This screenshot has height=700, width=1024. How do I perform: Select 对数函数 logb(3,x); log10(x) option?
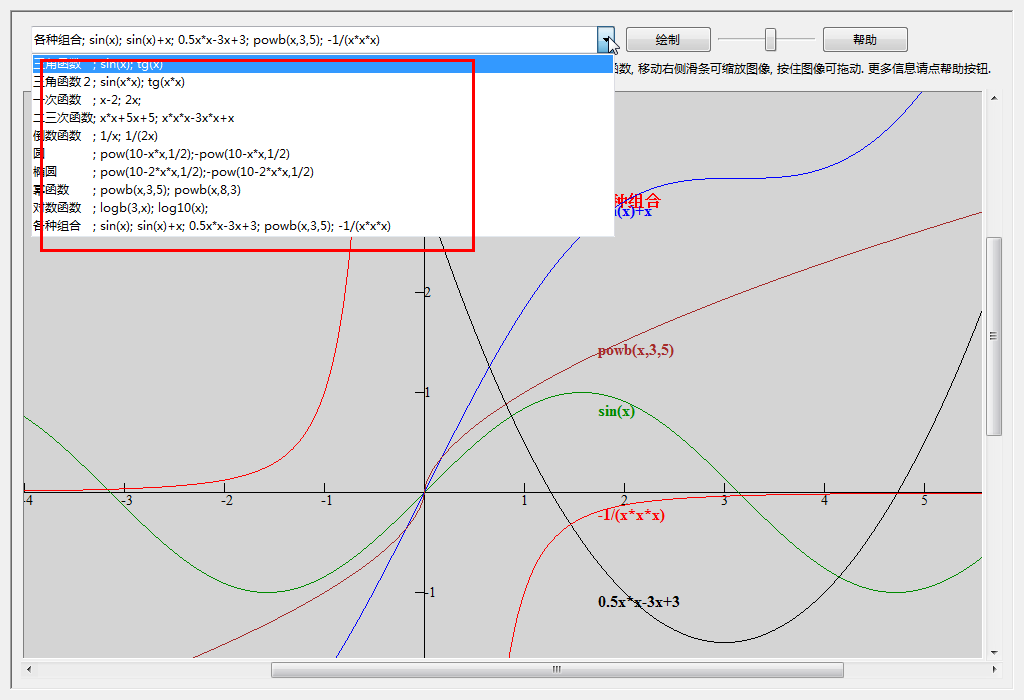click(x=323, y=208)
